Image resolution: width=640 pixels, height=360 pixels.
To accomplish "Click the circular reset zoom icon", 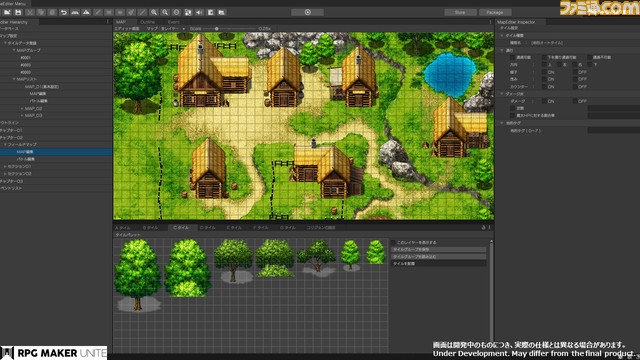I will pyautogui.click(x=176, y=12).
